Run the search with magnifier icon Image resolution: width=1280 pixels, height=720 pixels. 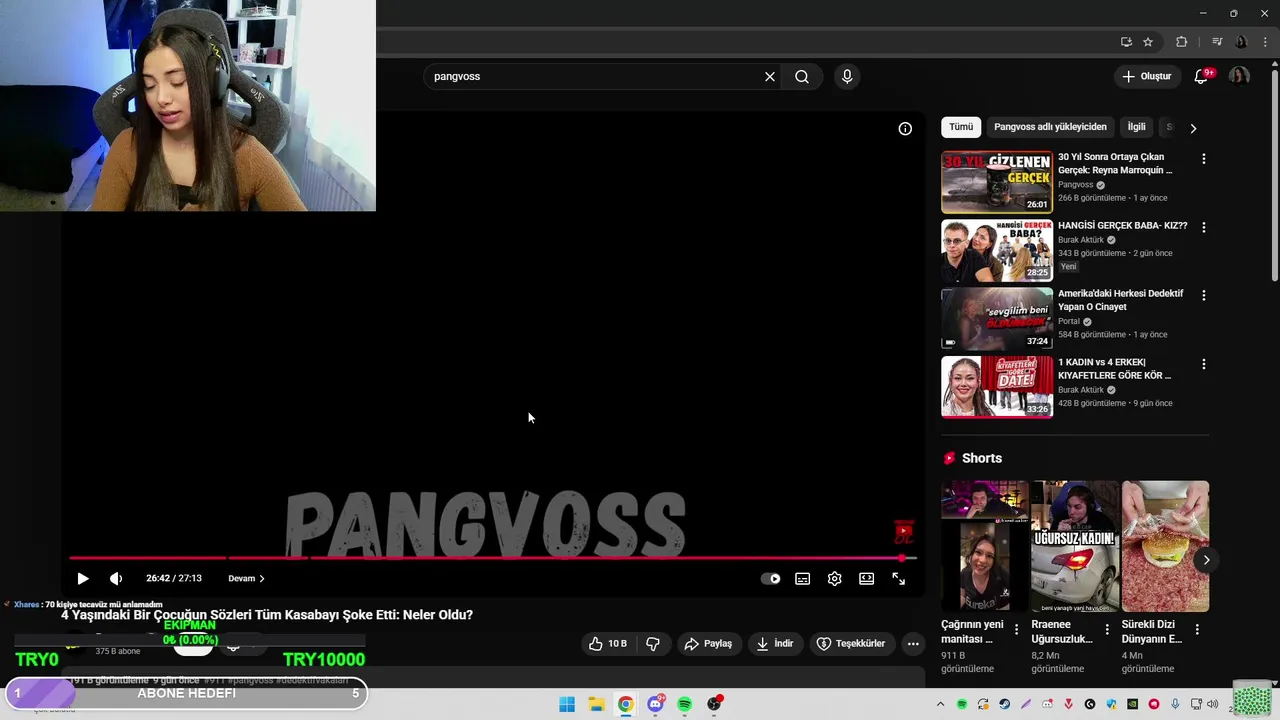[802, 76]
